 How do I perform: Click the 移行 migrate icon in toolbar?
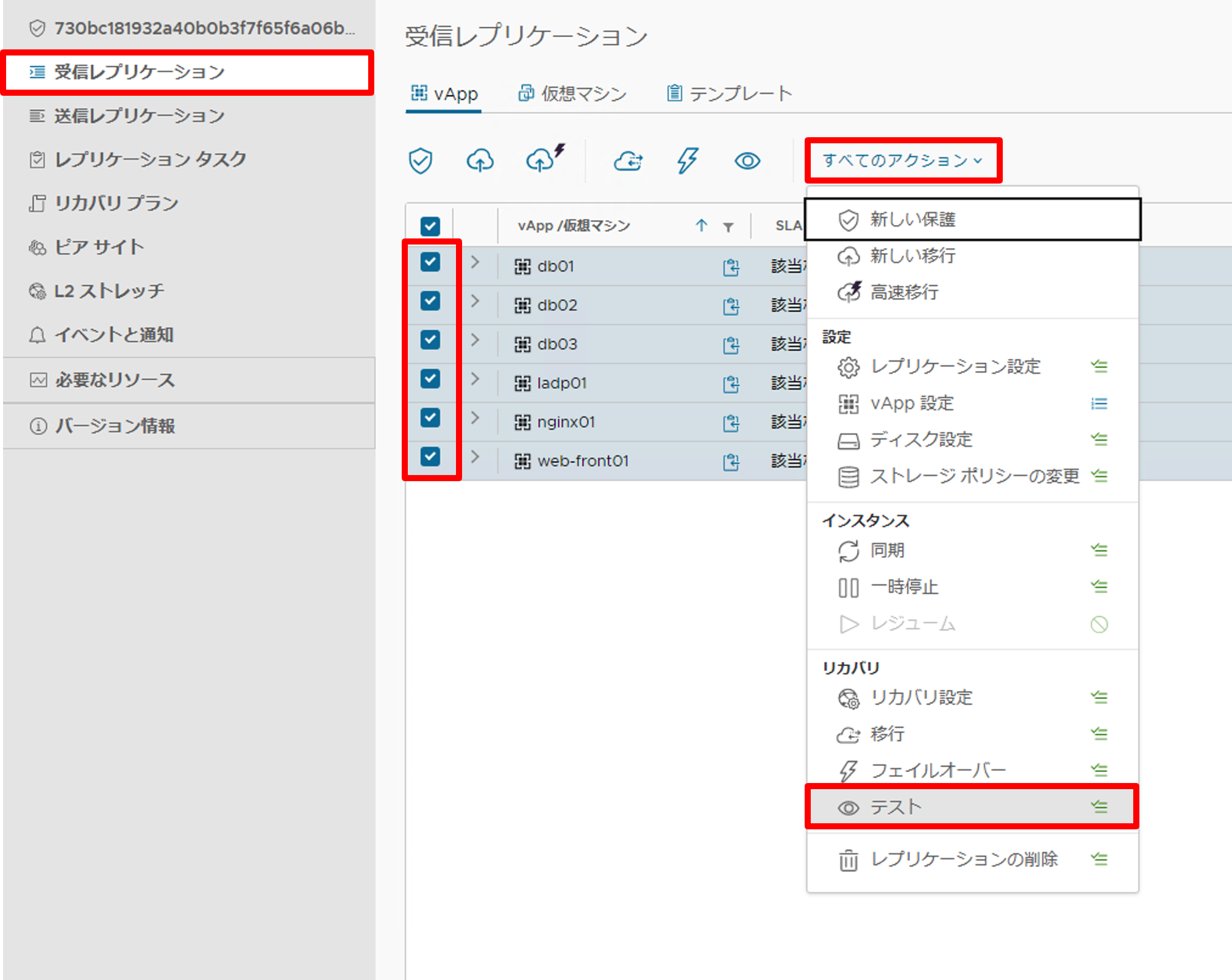628,160
